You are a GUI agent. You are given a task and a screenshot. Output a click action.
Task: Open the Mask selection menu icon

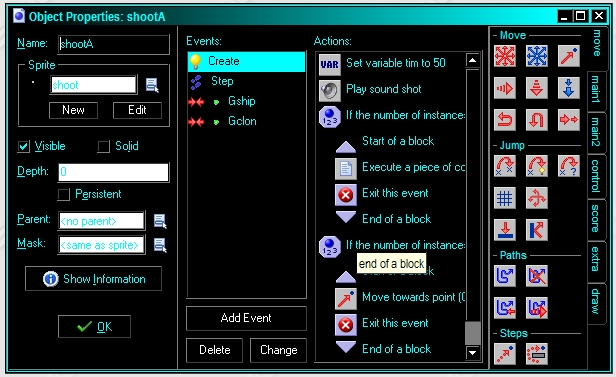pyautogui.click(x=160, y=245)
